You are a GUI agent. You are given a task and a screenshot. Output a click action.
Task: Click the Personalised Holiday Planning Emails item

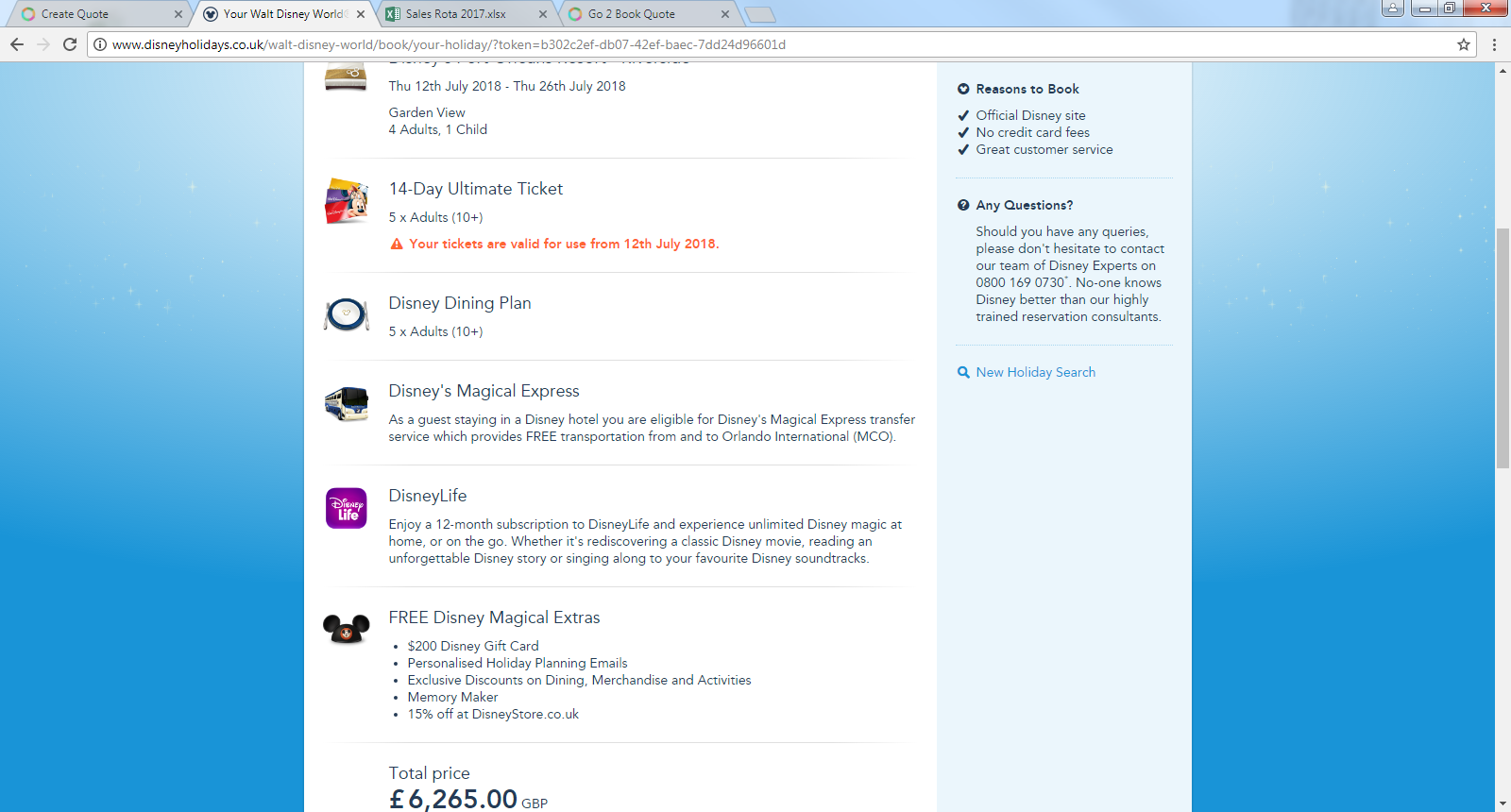[x=518, y=663]
